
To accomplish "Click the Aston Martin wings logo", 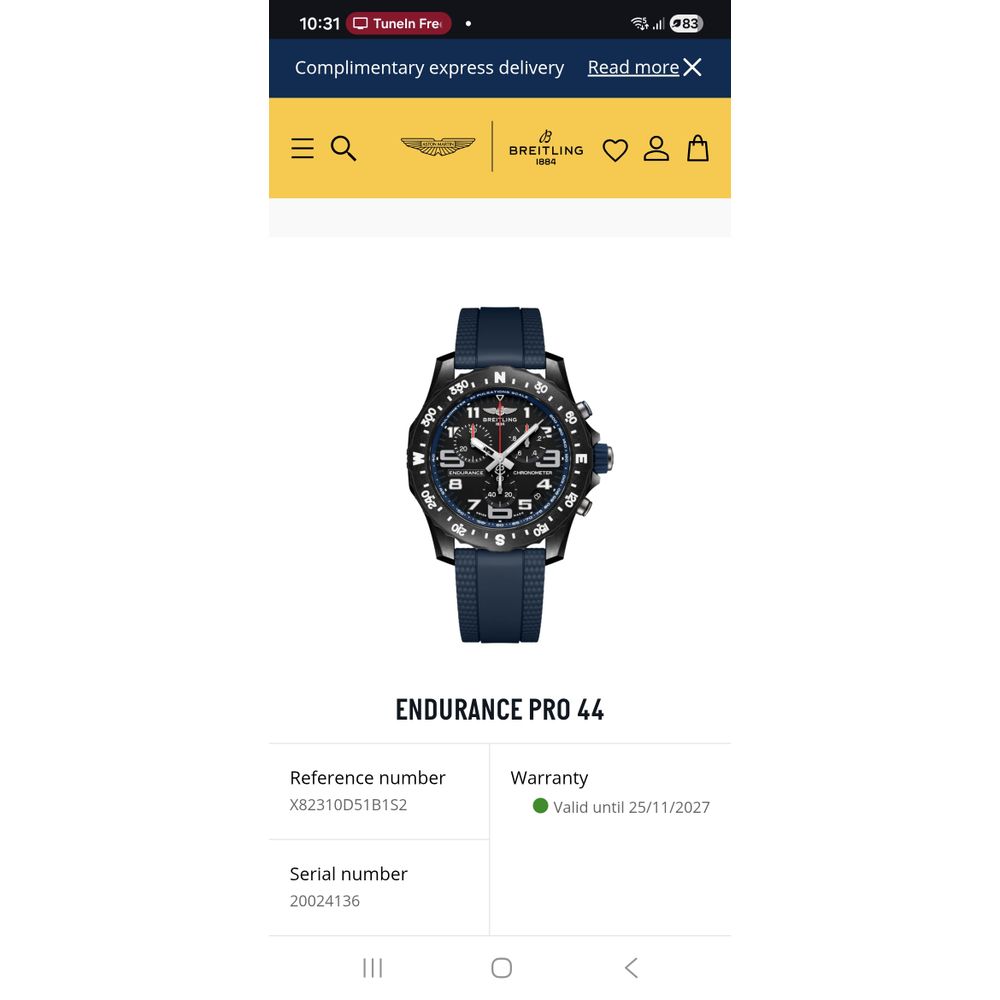I will pos(438,146).
